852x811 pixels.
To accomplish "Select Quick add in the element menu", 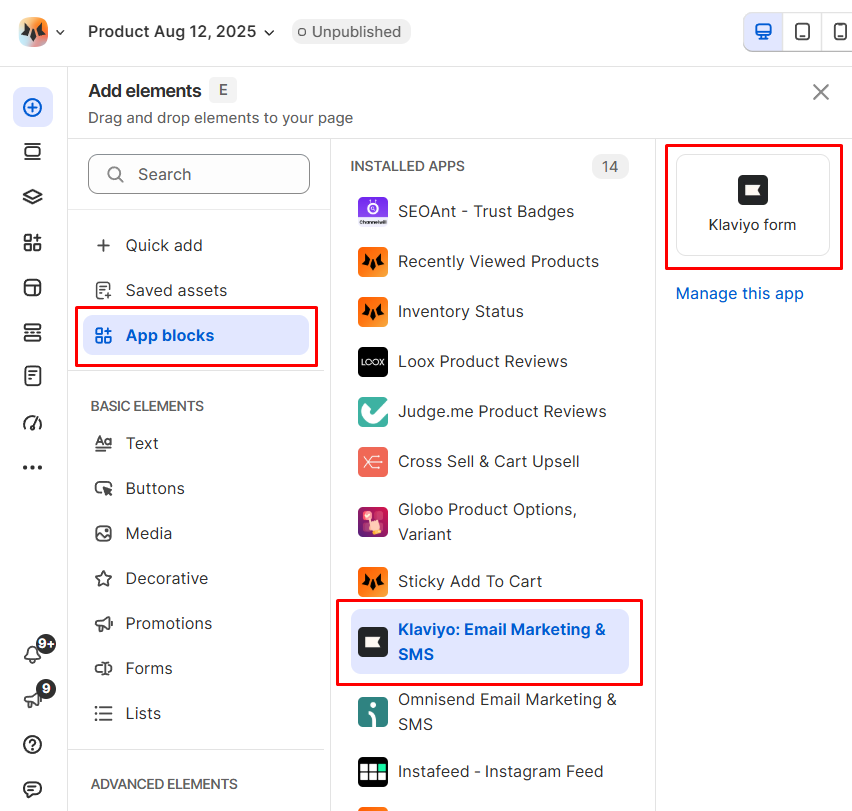I will coord(196,246).
